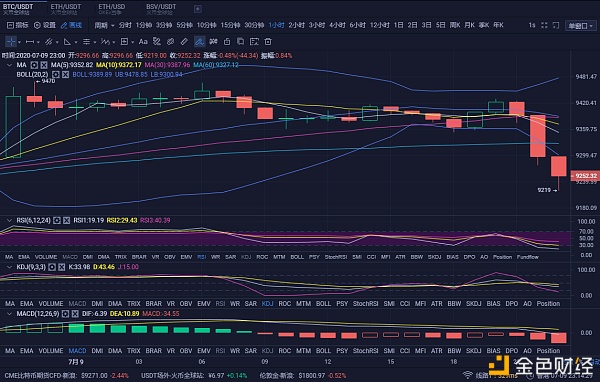Switch to the BSV/USDT tab
Image resolution: width=600 pixels, height=382 pixels.
[x=161, y=8]
